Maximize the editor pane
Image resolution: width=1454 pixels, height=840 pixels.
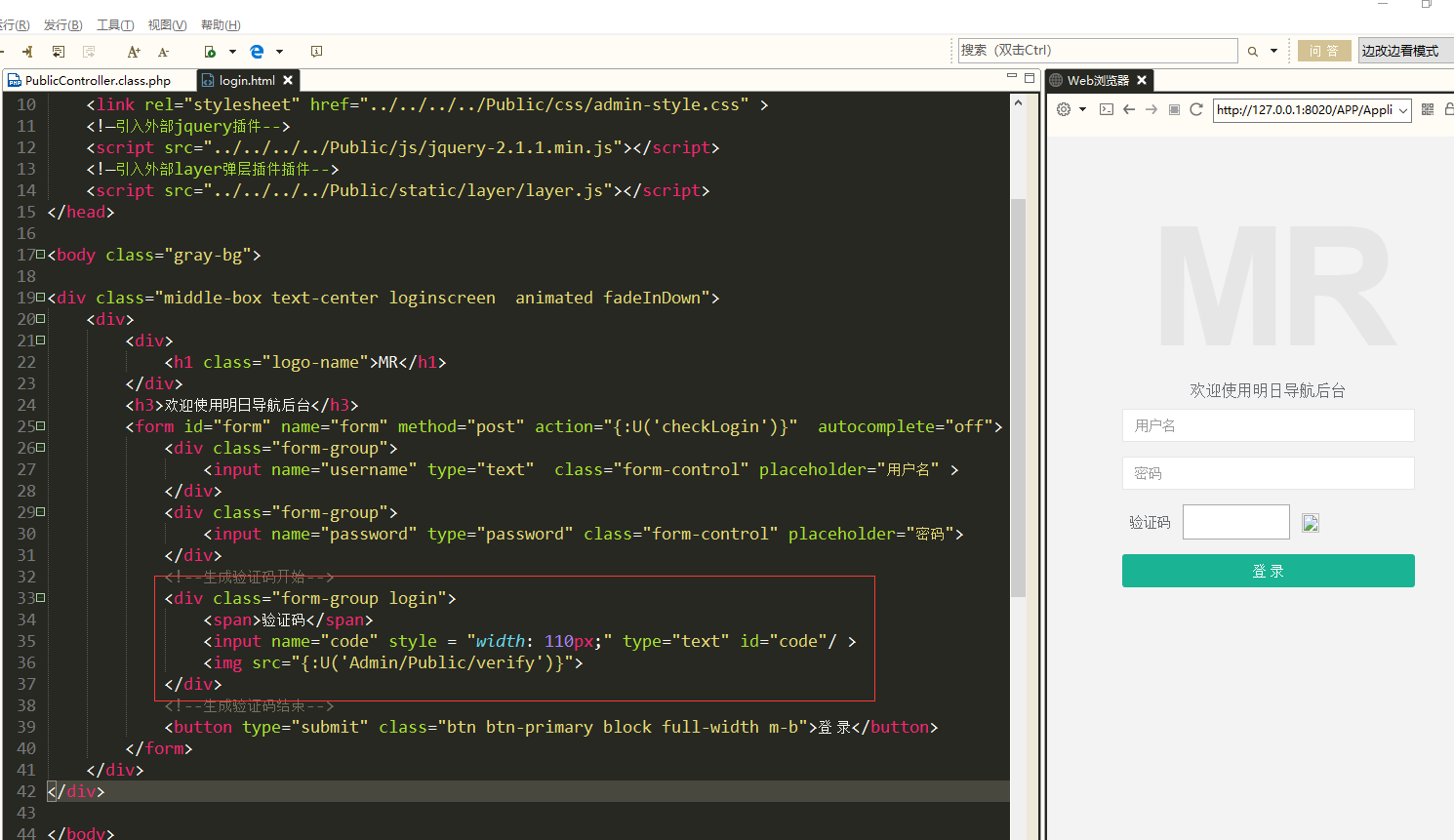pos(1030,77)
